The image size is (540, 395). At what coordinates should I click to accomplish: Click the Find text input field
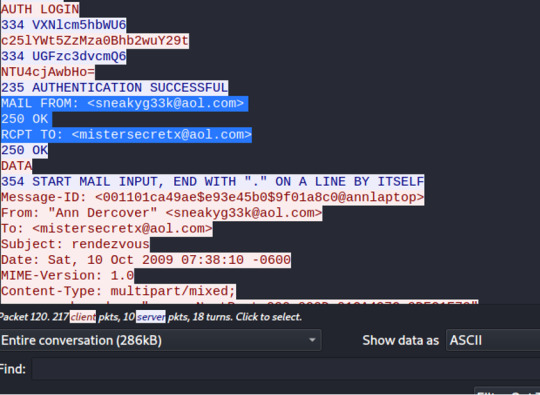tap(286, 369)
